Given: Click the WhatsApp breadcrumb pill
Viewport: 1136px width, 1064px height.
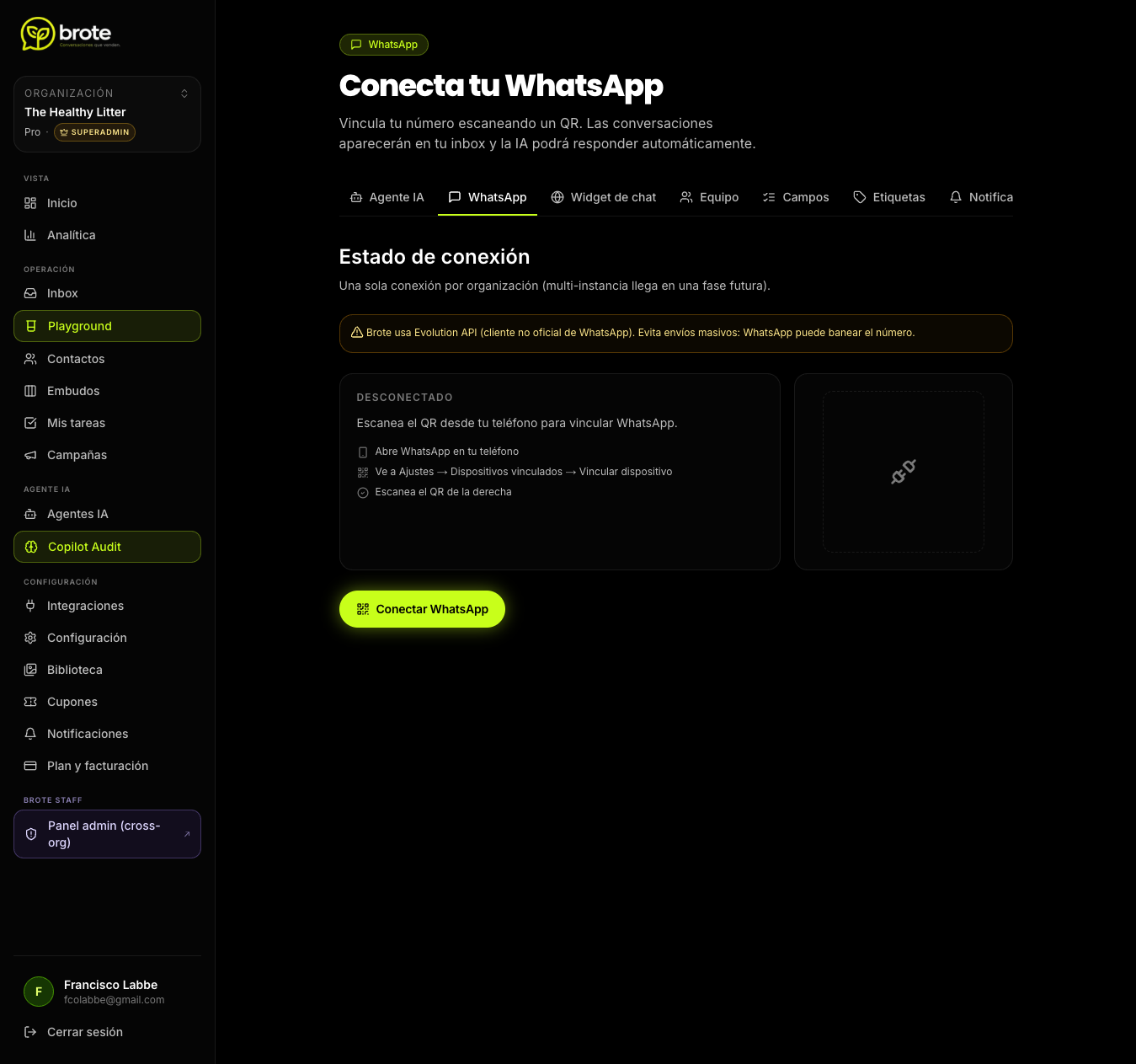Looking at the screenshot, I should coord(384,45).
